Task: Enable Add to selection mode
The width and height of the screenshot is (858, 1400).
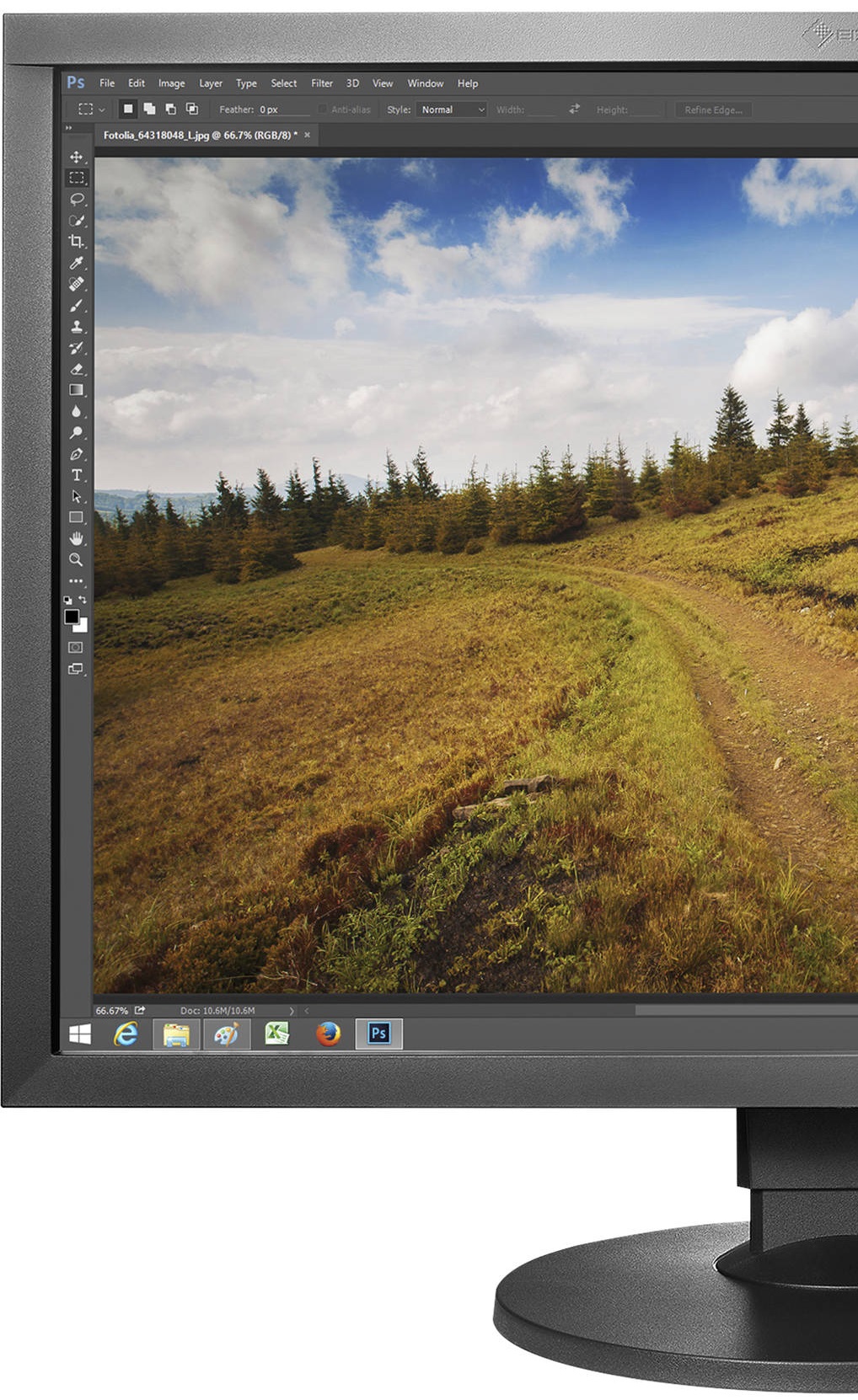Action: [149, 109]
